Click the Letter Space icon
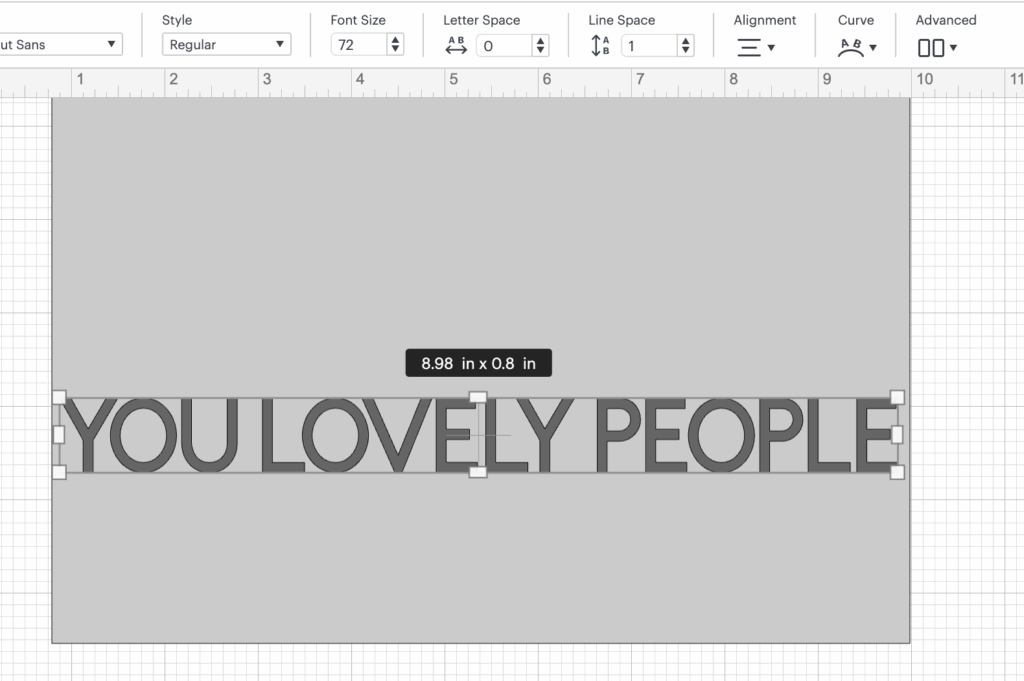This screenshot has height=681, width=1024. tap(456, 45)
